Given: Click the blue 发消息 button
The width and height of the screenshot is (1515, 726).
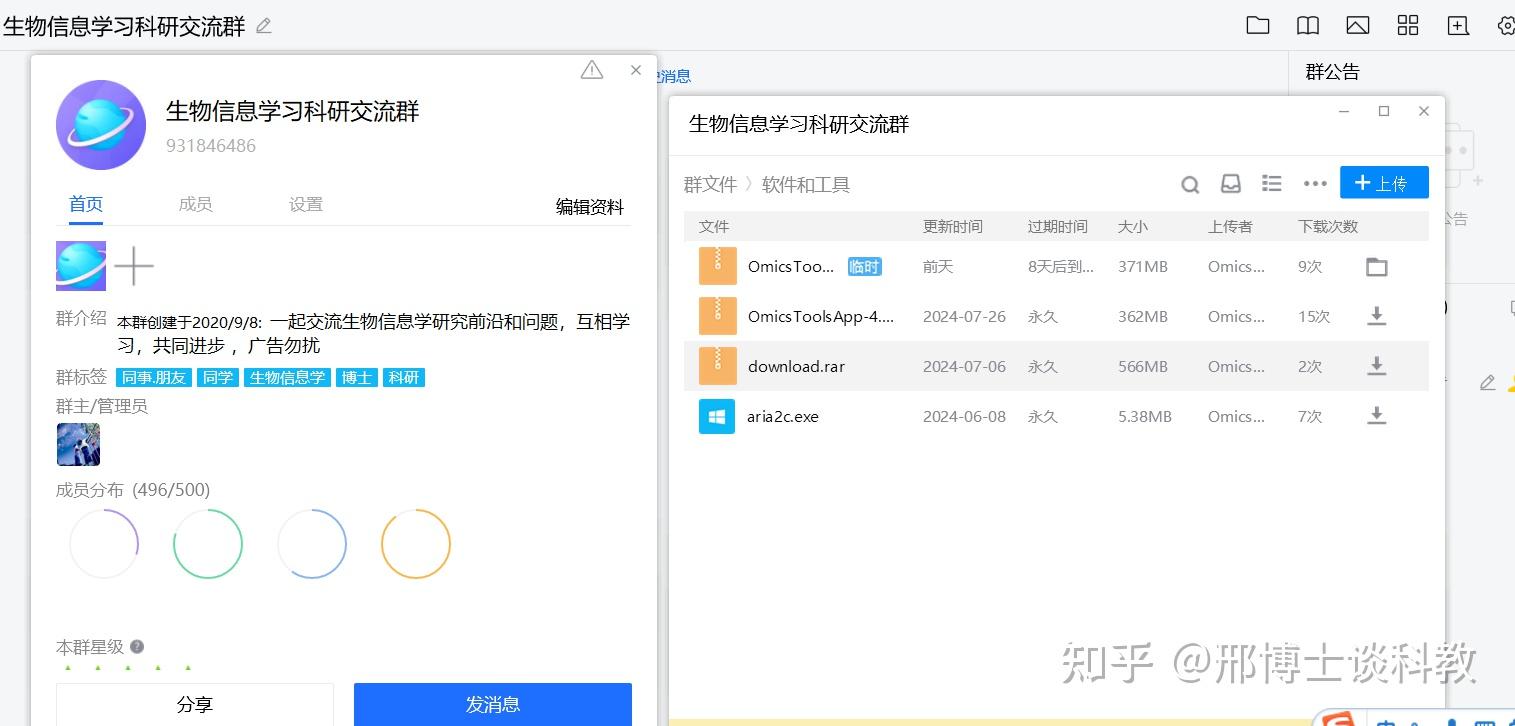Looking at the screenshot, I should tap(492, 704).
